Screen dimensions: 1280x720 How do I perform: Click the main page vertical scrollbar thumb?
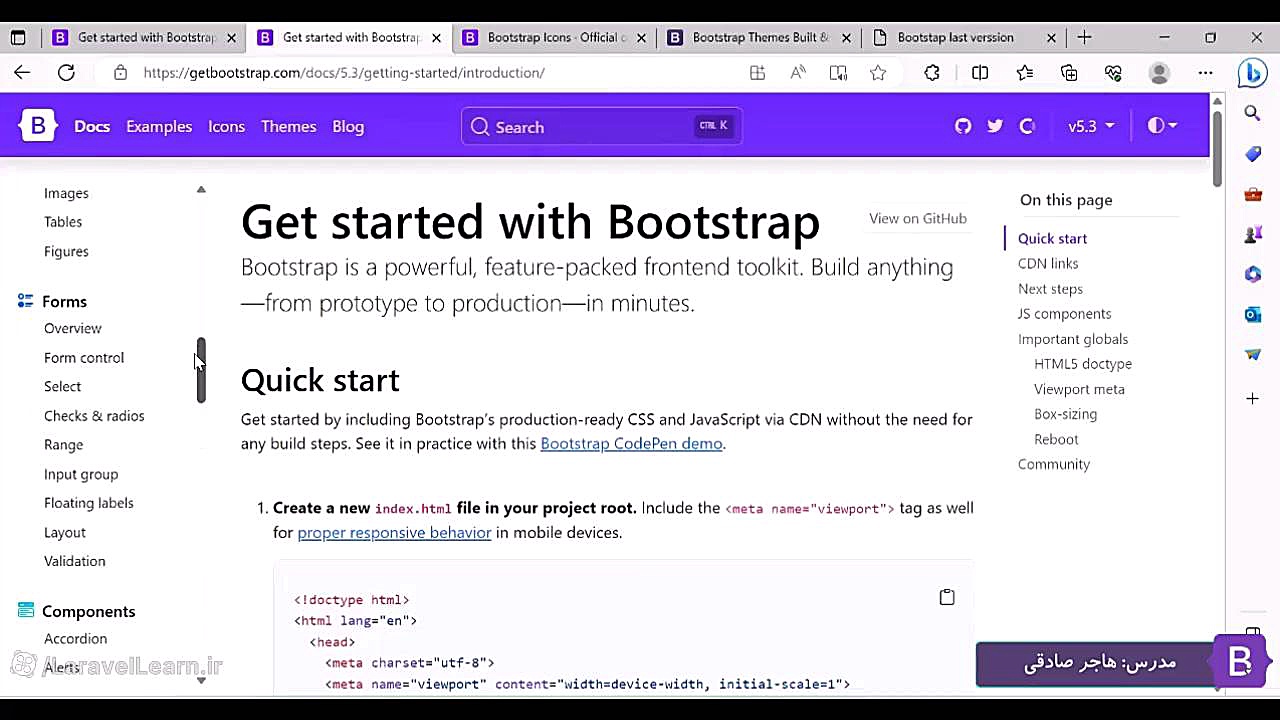pyautogui.click(x=1217, y=148)
